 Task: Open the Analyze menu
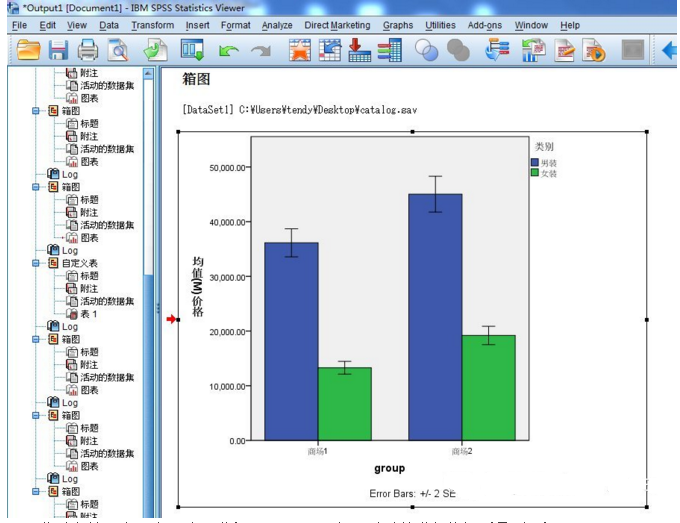point(277,25)
